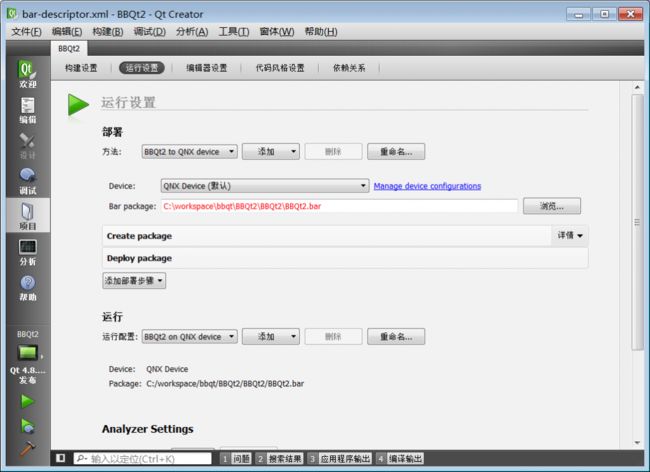This screenshot has width=650, height=472.
Task: Open the 编辑(E) menu
Action: pyautogui.click(x=67, y=31)
